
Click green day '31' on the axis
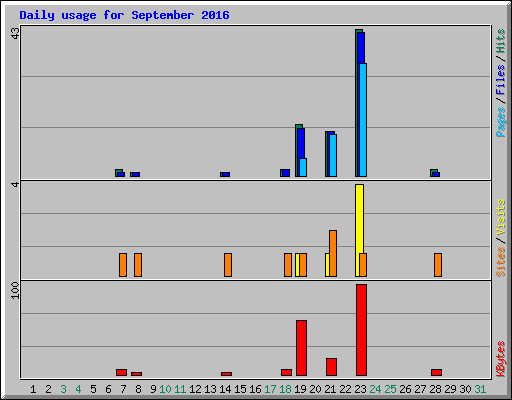point(480,389)
